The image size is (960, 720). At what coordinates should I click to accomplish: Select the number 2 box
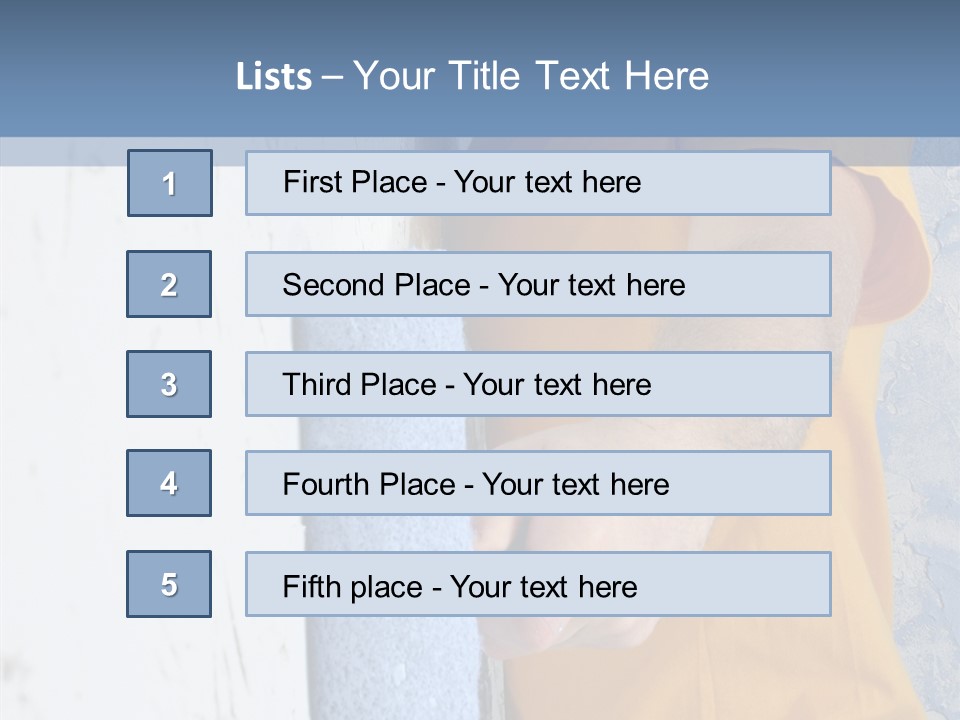[169, 284]
